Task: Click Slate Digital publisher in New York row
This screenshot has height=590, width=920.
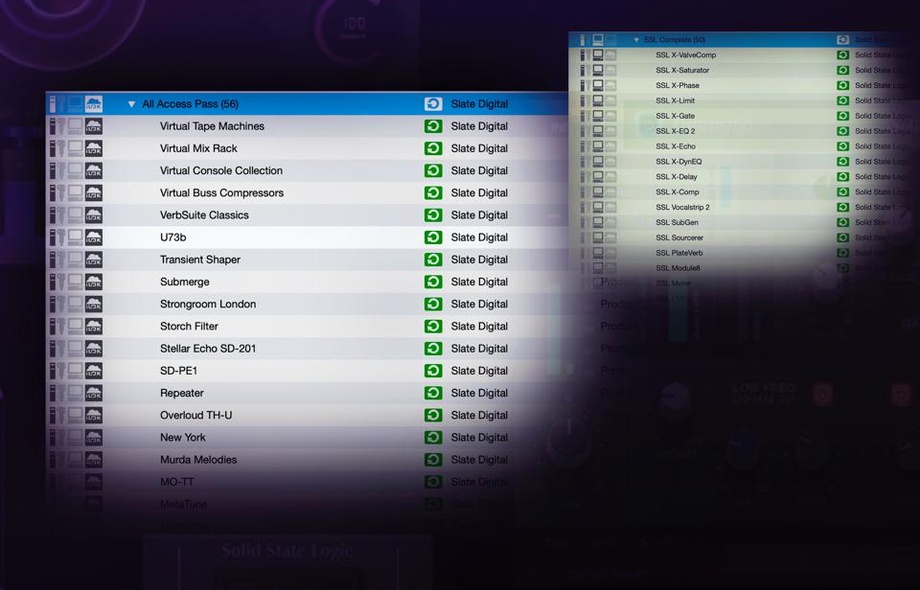Action: [x=479, y=438]
